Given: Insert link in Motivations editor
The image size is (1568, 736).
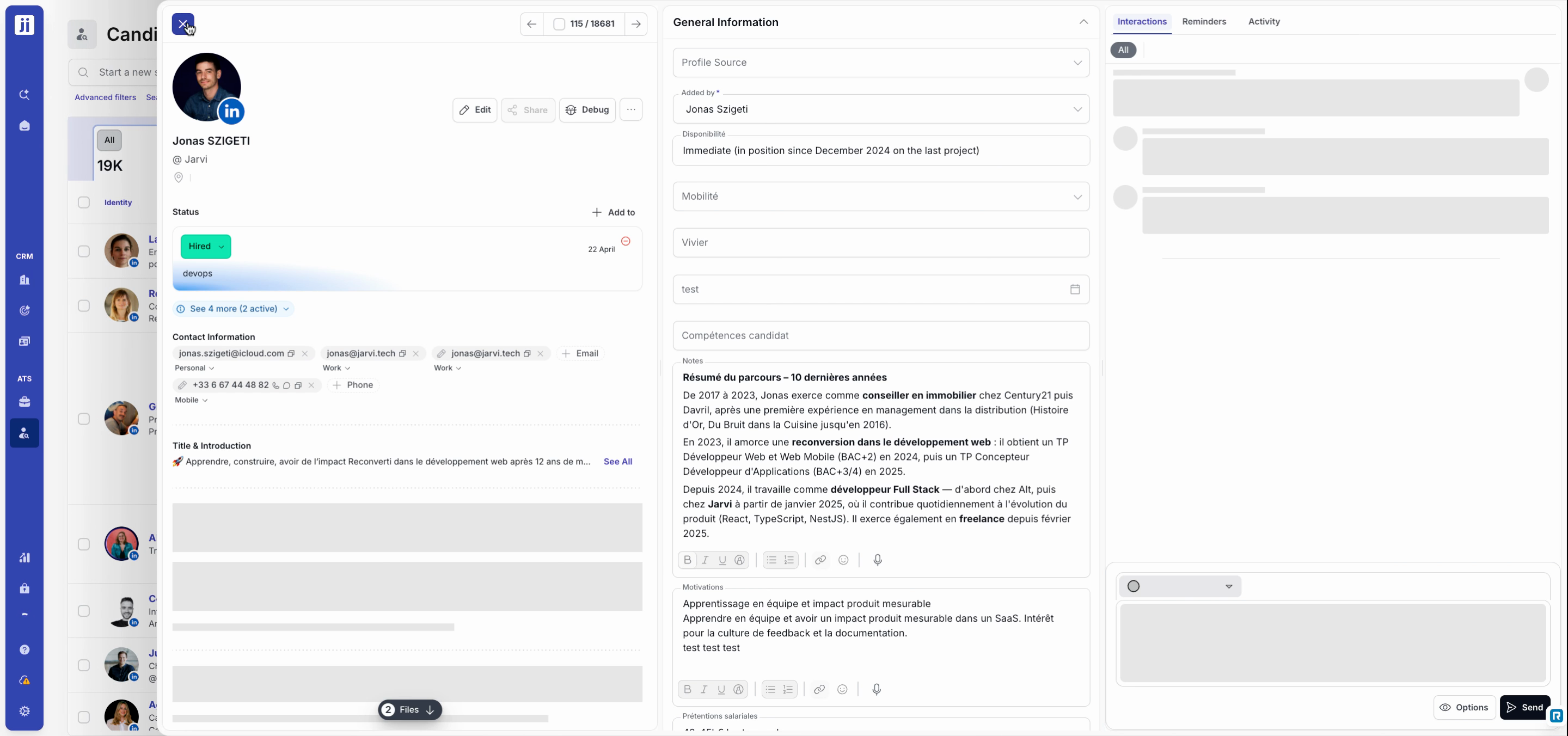Looking at the screenshot, I should point(819,689).
